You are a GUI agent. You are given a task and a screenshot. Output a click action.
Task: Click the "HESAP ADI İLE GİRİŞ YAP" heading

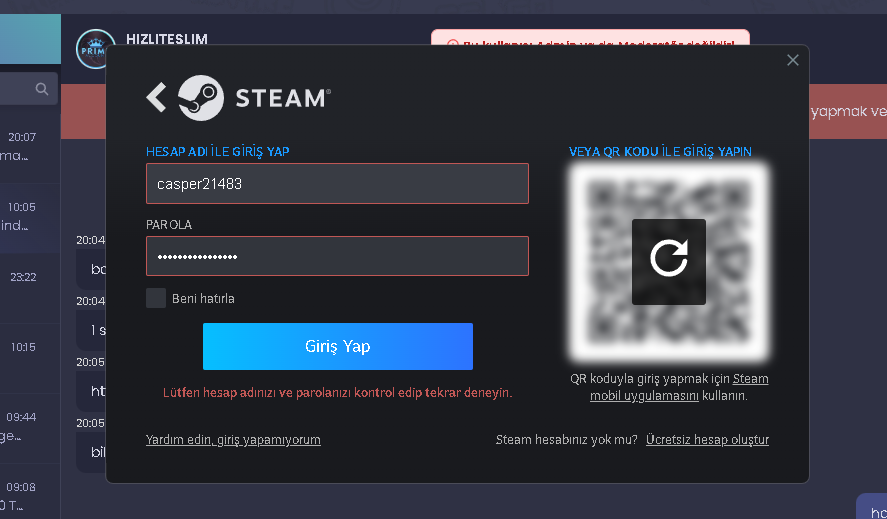tap(218, 152)
